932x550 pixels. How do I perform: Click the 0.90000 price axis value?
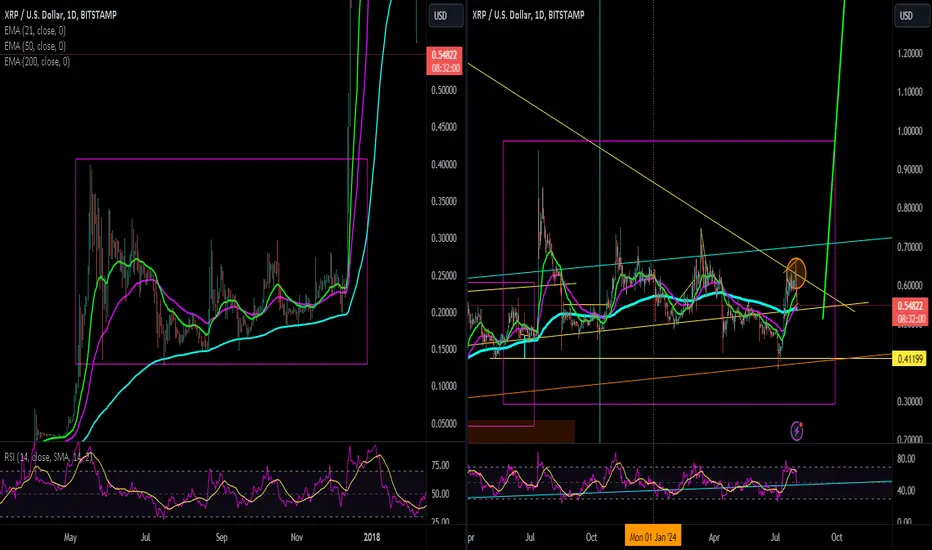pyautogui.click(x=909, y=169)
